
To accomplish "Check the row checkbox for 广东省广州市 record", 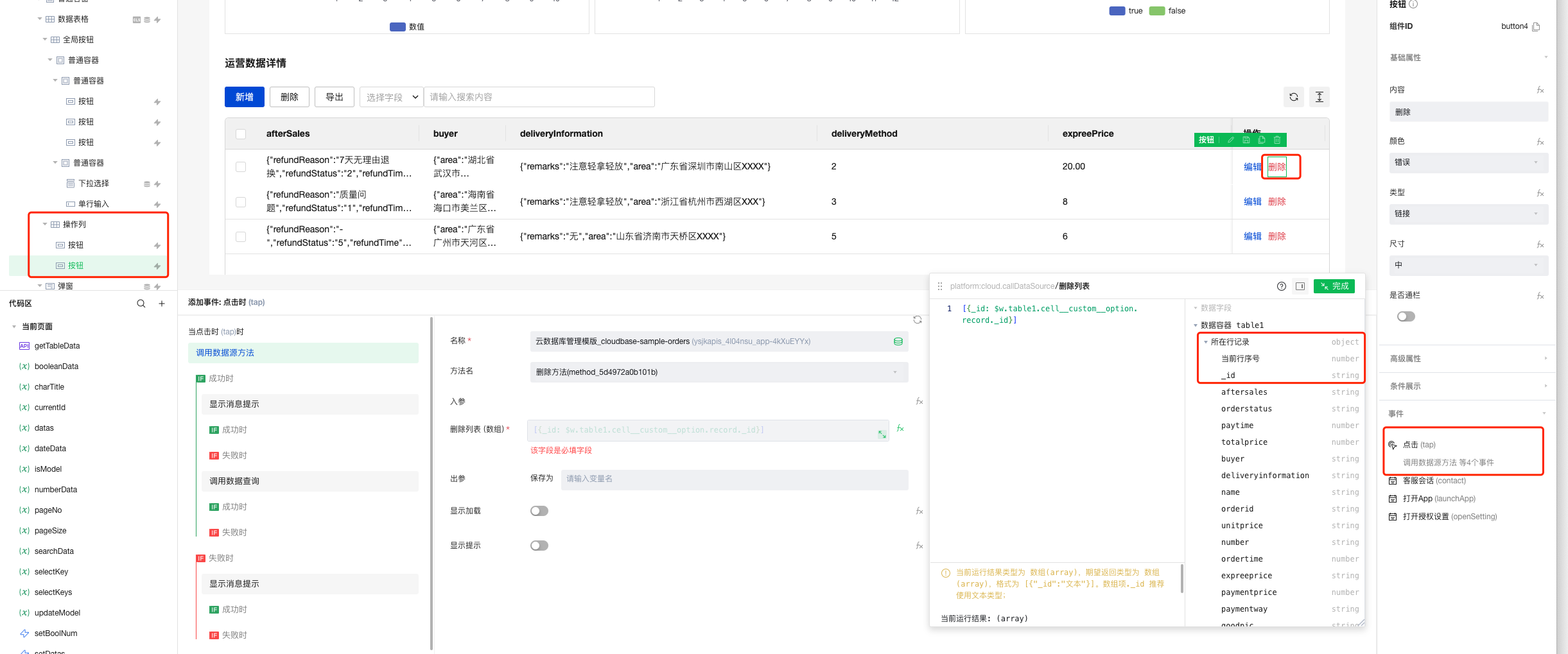I will [241, 236].
